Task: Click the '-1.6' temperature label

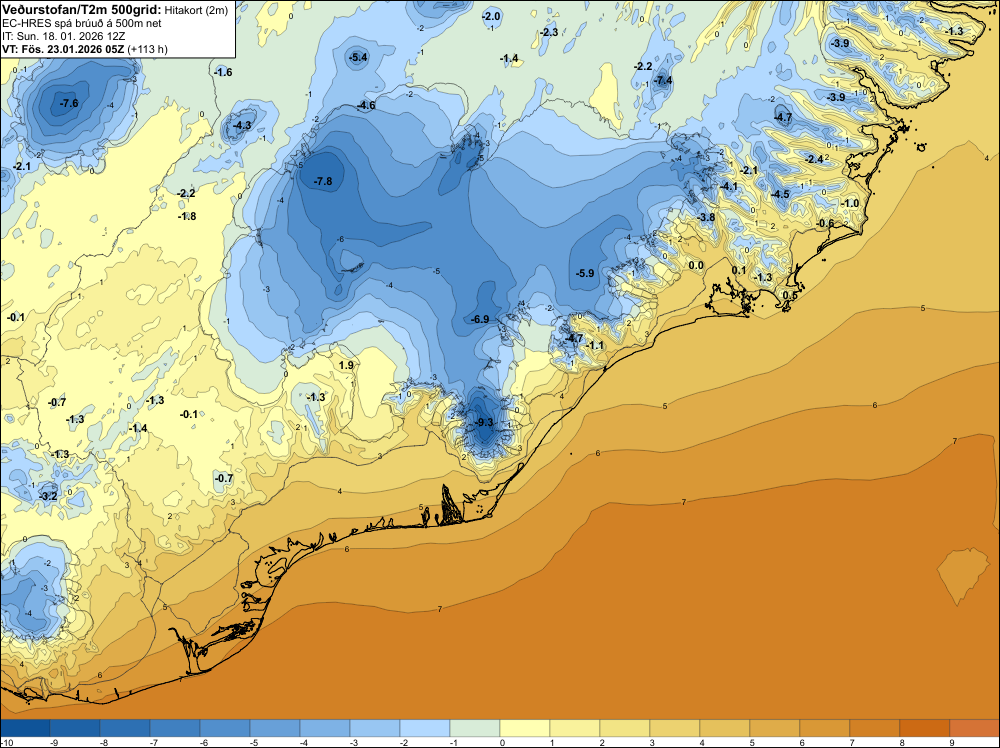Action: tap(223, 72)
